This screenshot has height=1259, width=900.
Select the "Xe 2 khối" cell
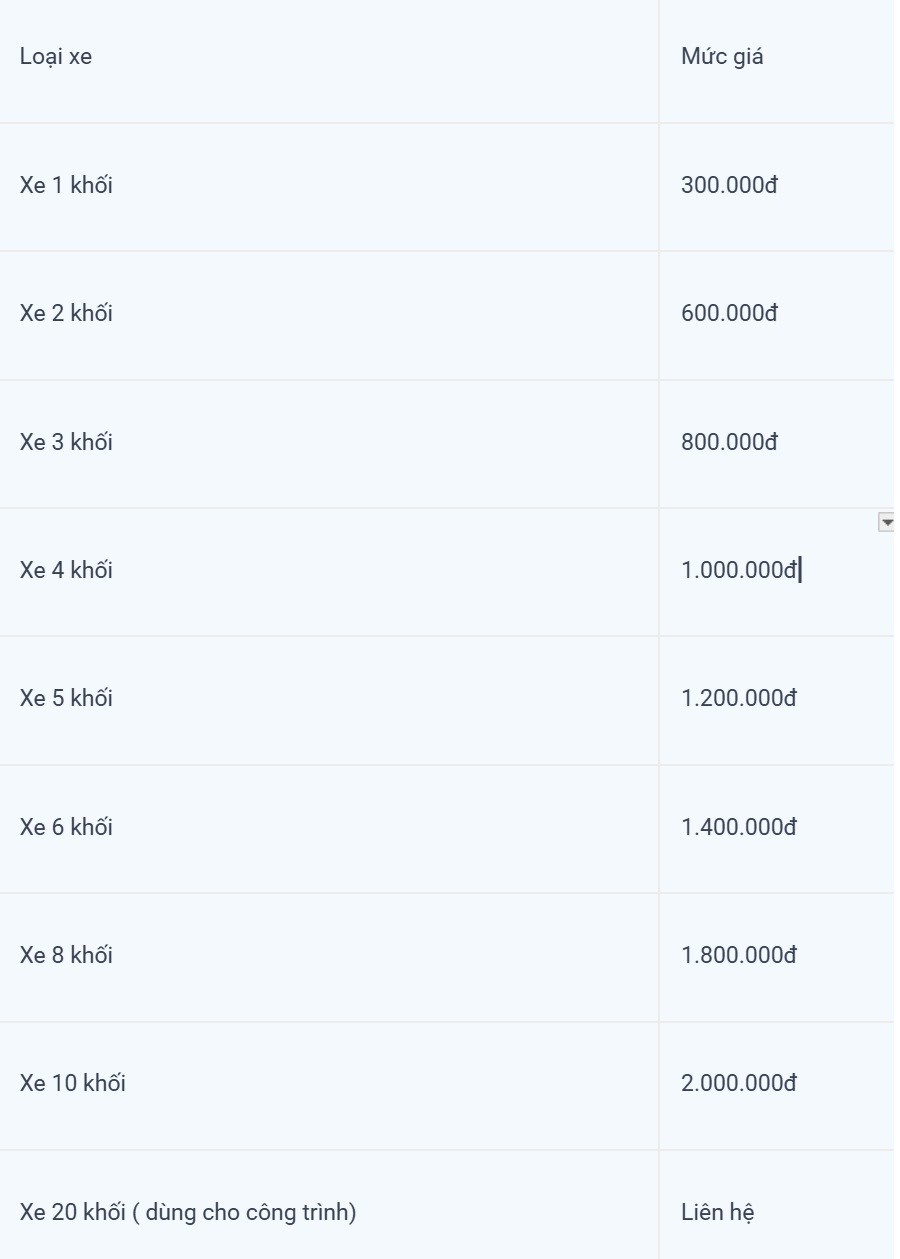pyautogui.click(x=66, y=314)
